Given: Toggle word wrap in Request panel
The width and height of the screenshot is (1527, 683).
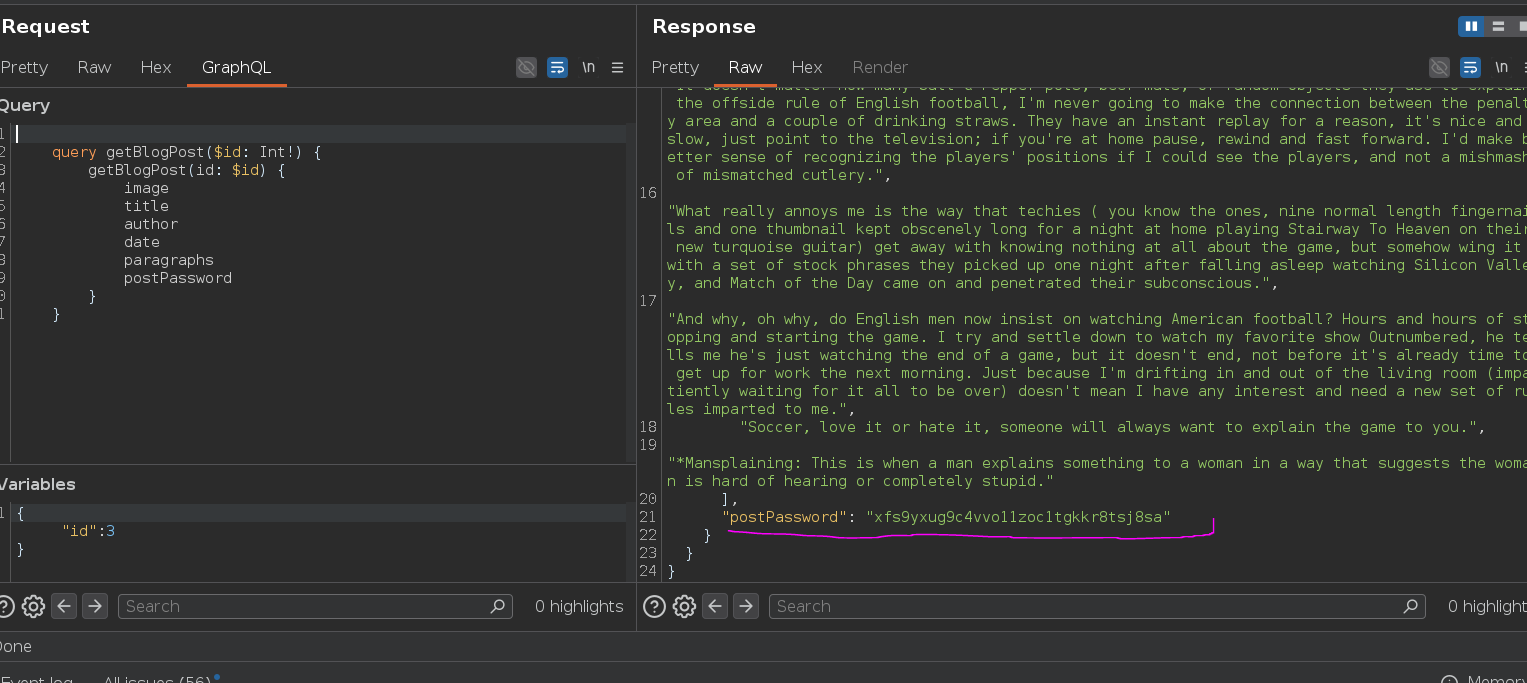Looking at the screenshot, I should click(x=558, y=67).
